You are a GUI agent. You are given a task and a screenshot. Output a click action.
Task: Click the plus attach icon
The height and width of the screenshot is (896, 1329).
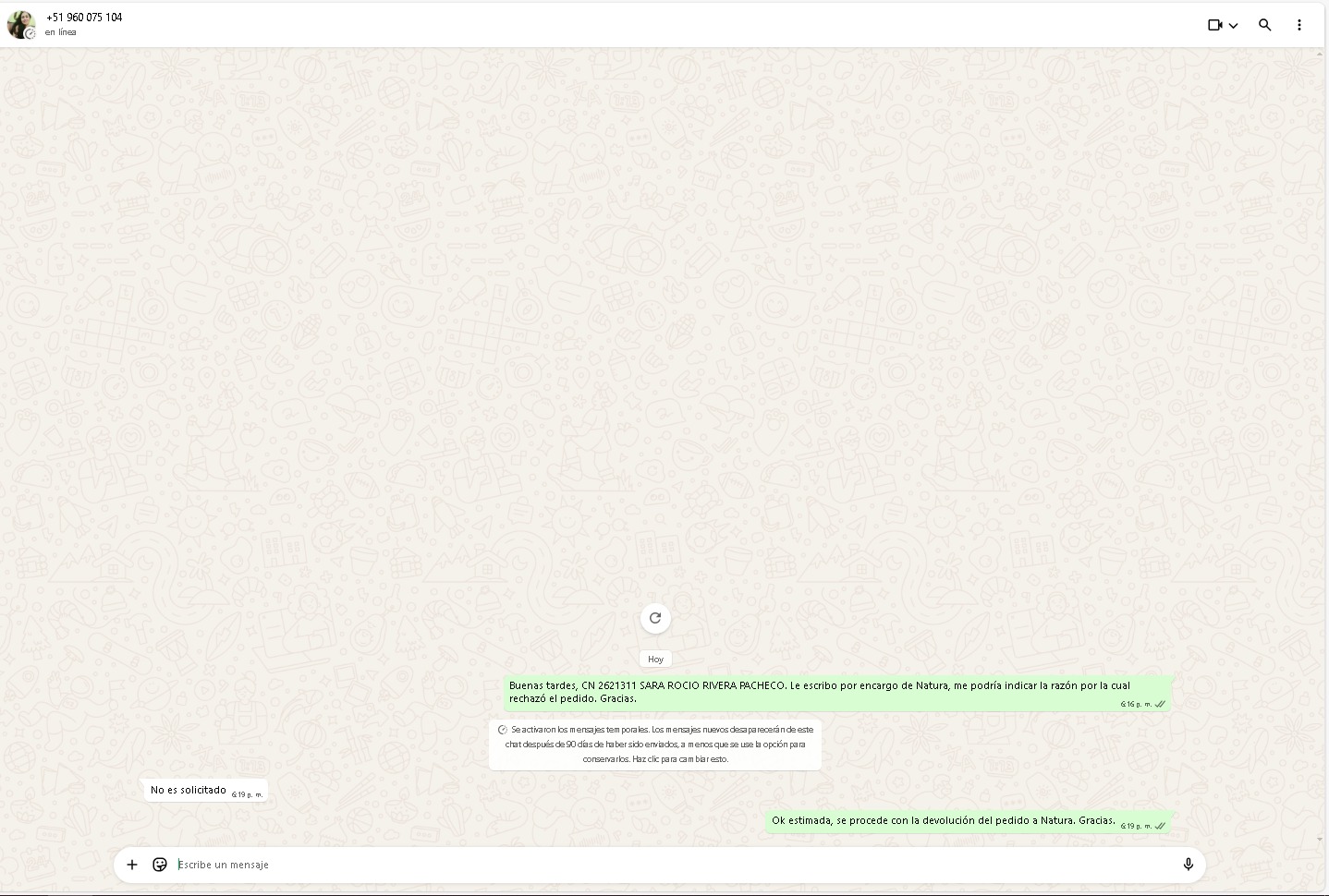132,865
